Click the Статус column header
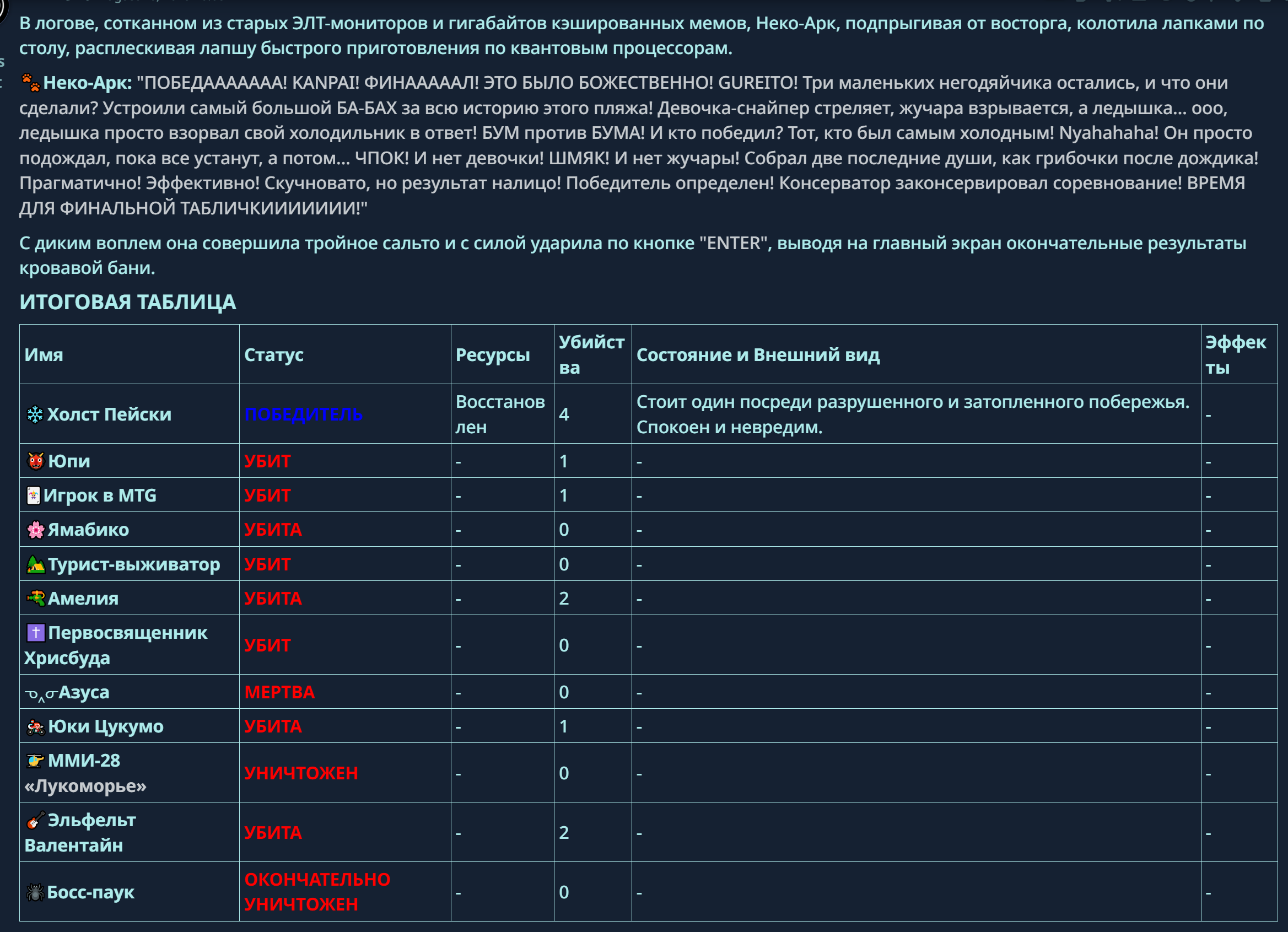The image size is (1288, 932). [274, 355]
